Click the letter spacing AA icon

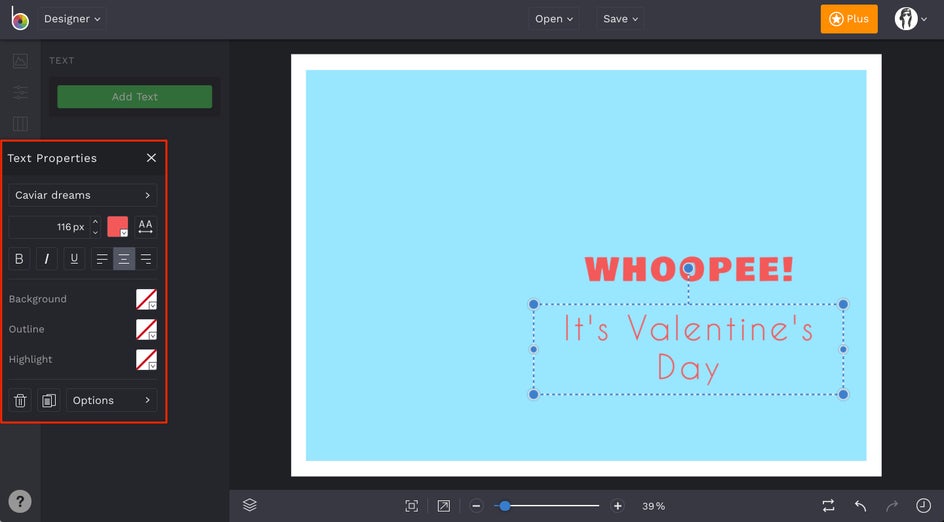pyautogui.click(x=145, y=227)
